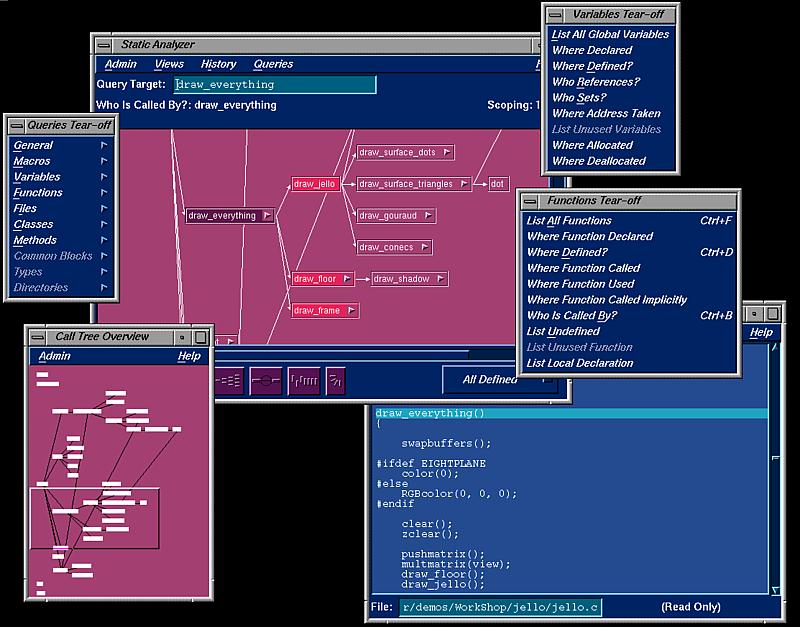Click the flag icon on draw_gouraud node
800x627 pixels.
[x=427, y=215]
